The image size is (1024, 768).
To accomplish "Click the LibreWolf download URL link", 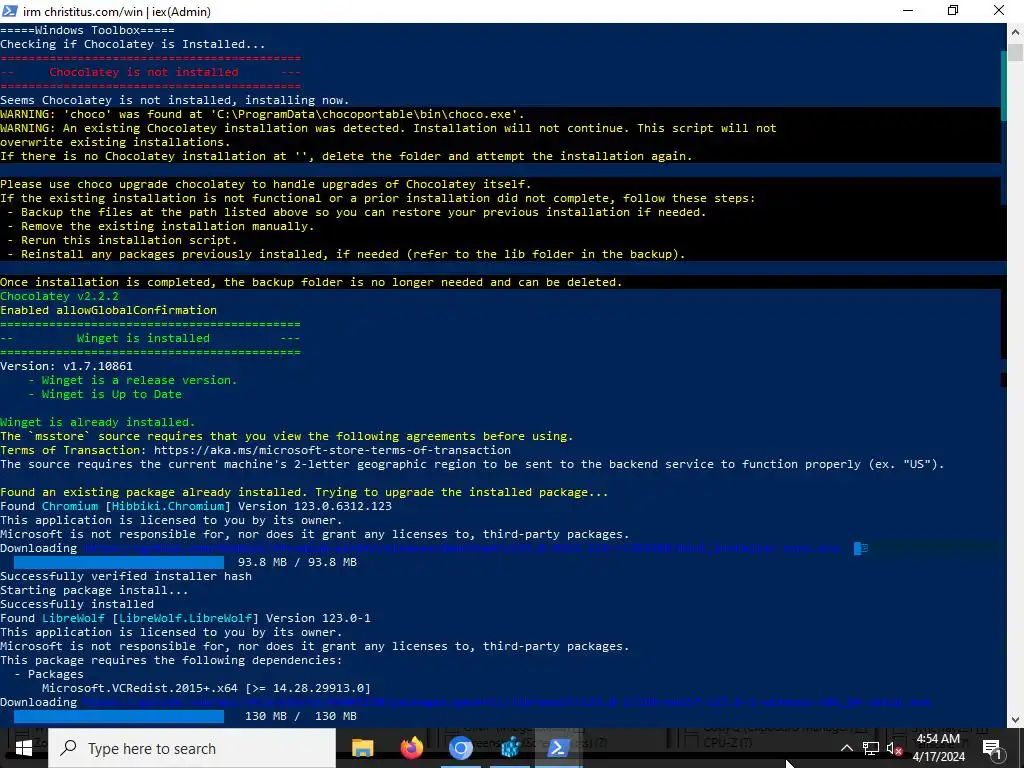I will tap(506, 703).
